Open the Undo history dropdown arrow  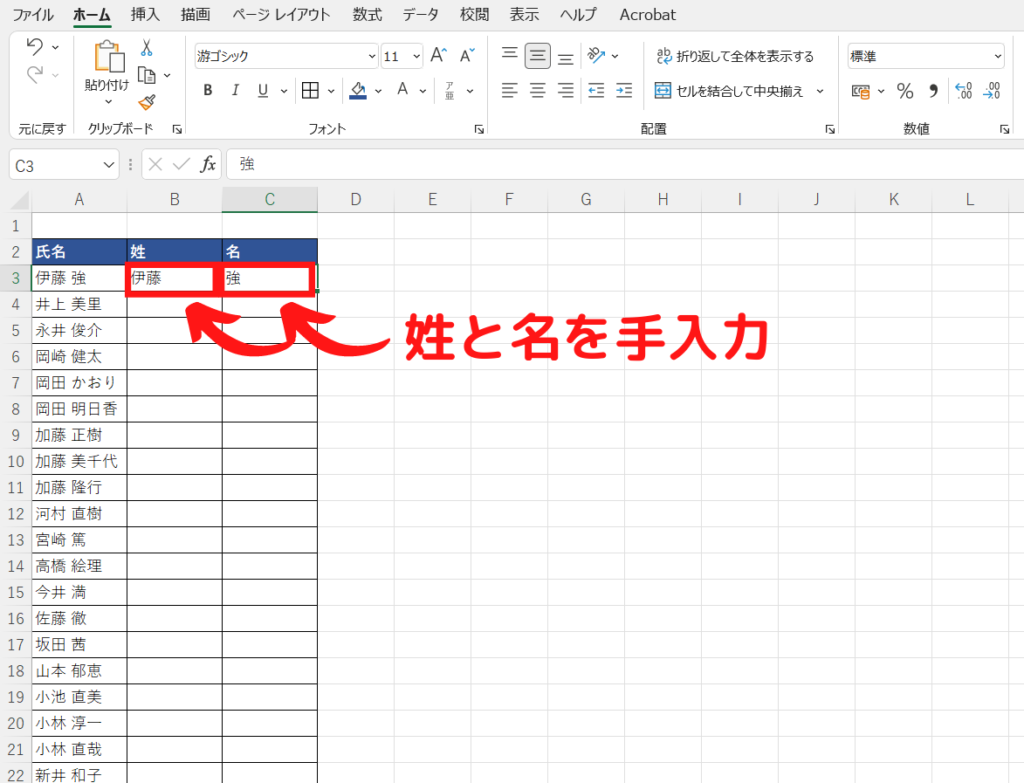(56, 47)
